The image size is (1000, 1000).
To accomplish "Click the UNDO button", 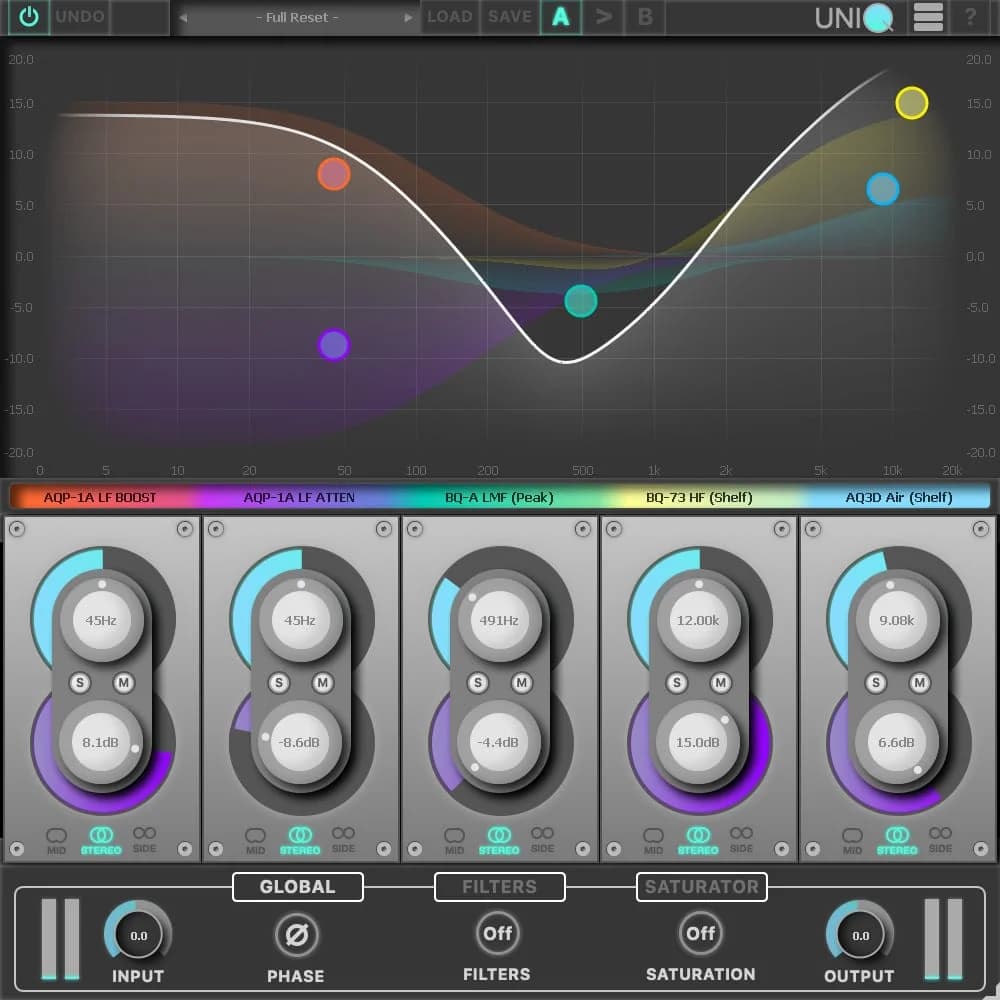I will 80,17.
